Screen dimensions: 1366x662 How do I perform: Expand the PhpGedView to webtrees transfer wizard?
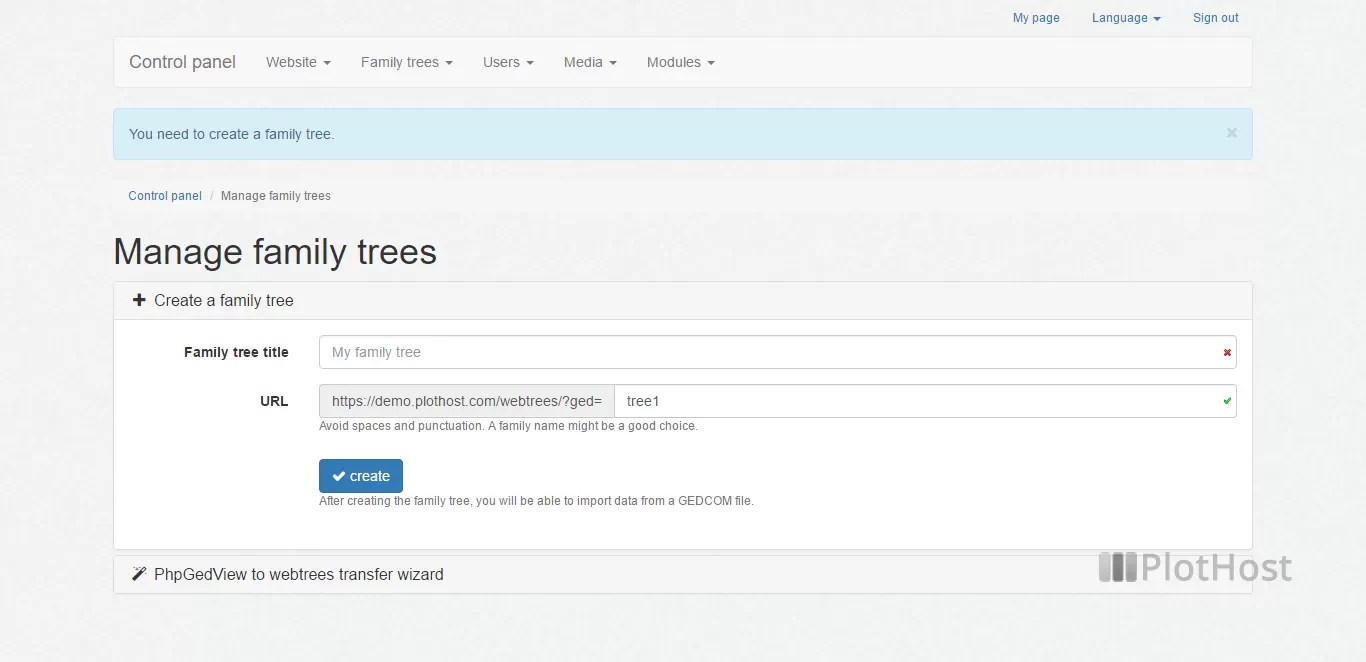(298, 573)
